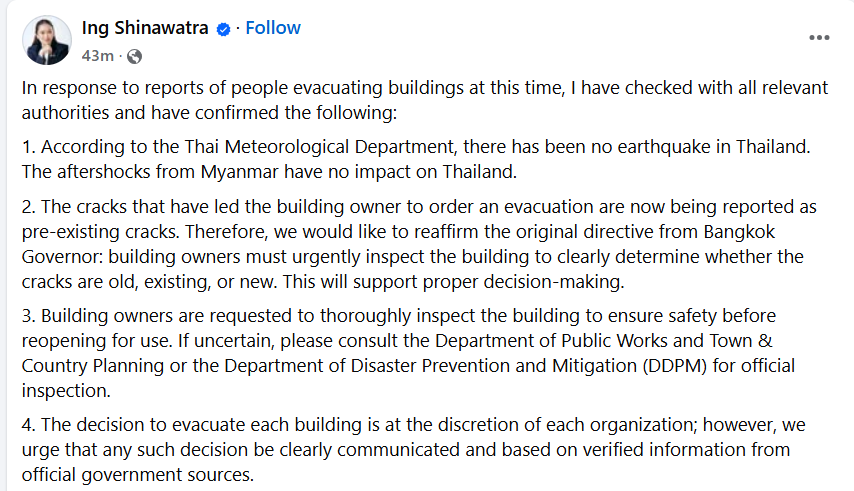Click the blue verified badge icon

click(223, 29)
